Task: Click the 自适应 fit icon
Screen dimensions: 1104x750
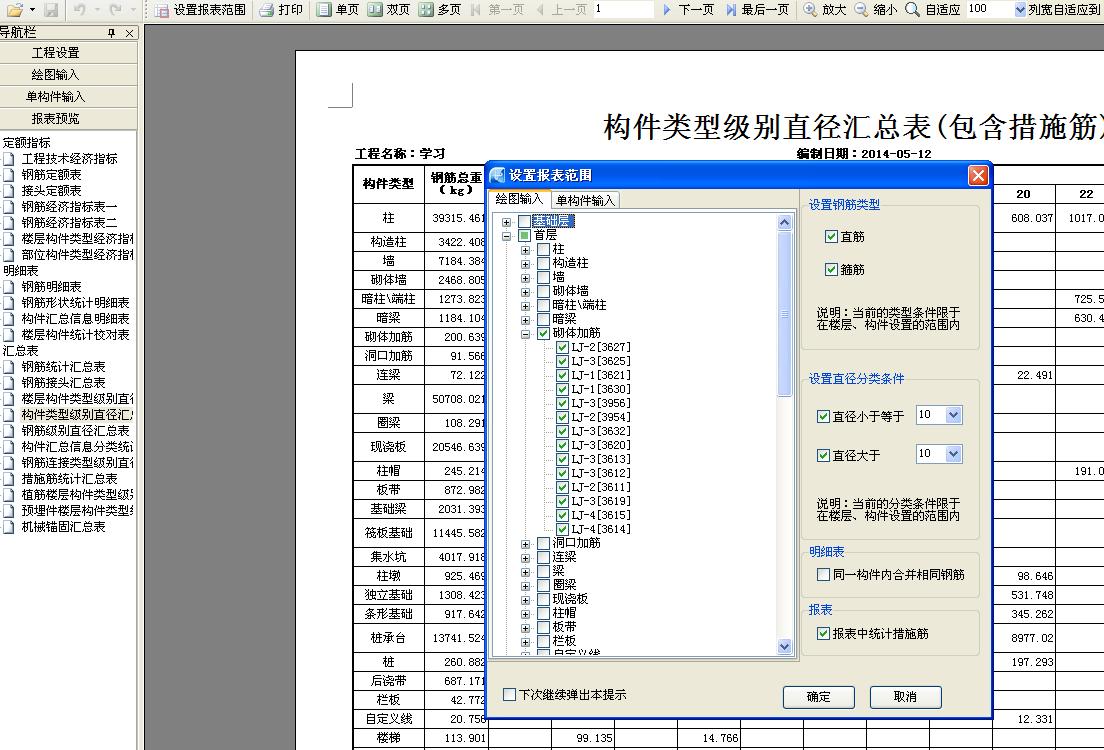Action: 912,9
